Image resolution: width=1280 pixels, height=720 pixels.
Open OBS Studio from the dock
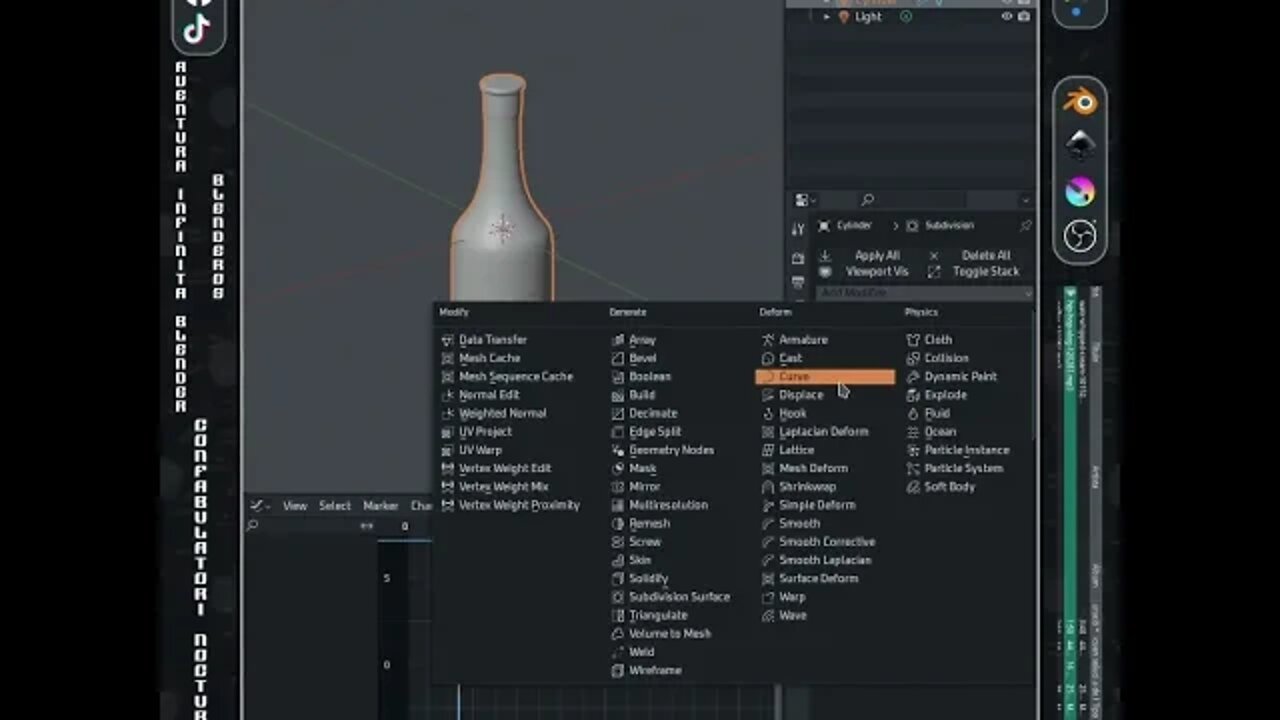coord(1080,236)
